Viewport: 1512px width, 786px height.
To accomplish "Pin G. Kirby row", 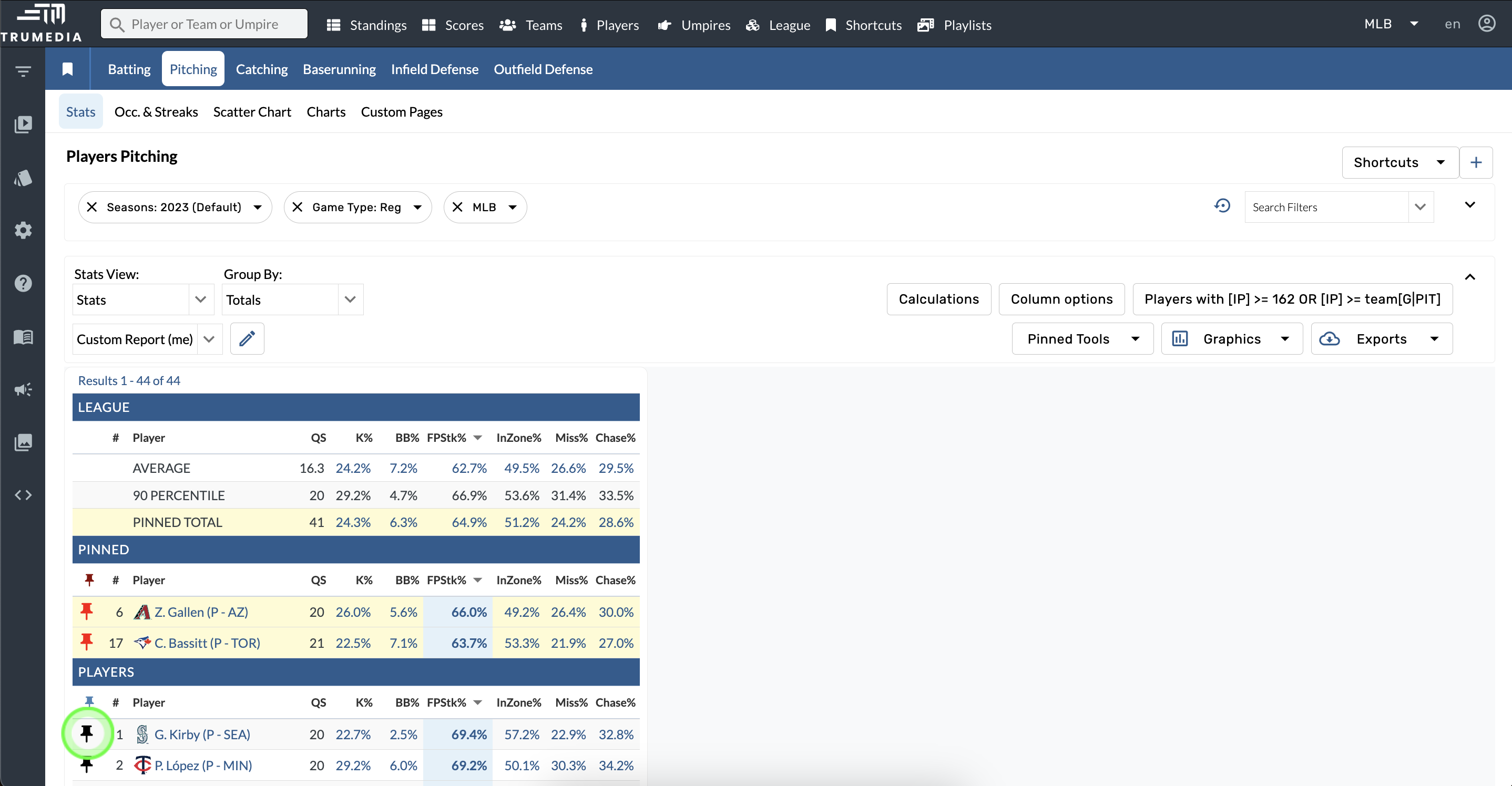I will click(x=87, y=734).
